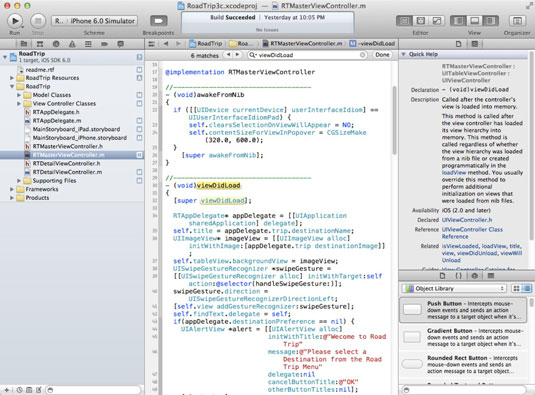Screen dimensions: 535x395
Task: Stop the running task
Action: coord(38,21)
